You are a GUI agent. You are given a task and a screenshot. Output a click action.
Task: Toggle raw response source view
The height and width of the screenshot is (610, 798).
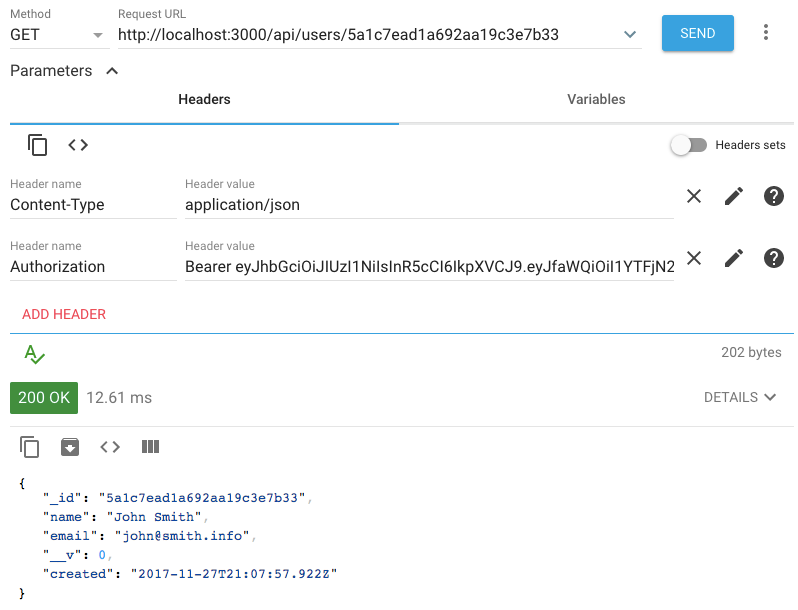click(x=110, y=447)
